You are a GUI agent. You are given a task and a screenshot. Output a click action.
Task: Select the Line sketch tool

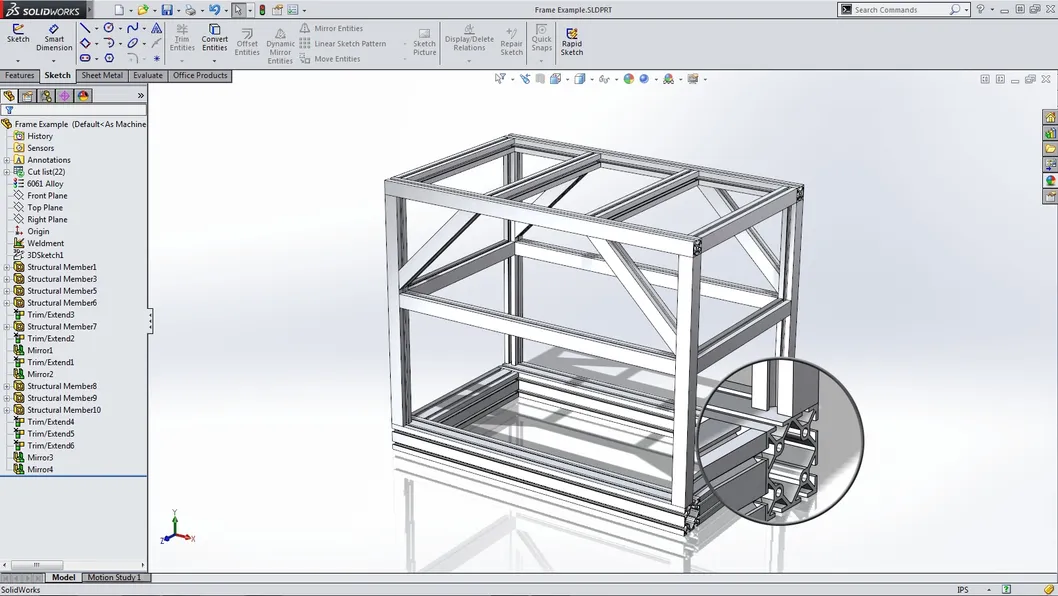click(84, 27)
